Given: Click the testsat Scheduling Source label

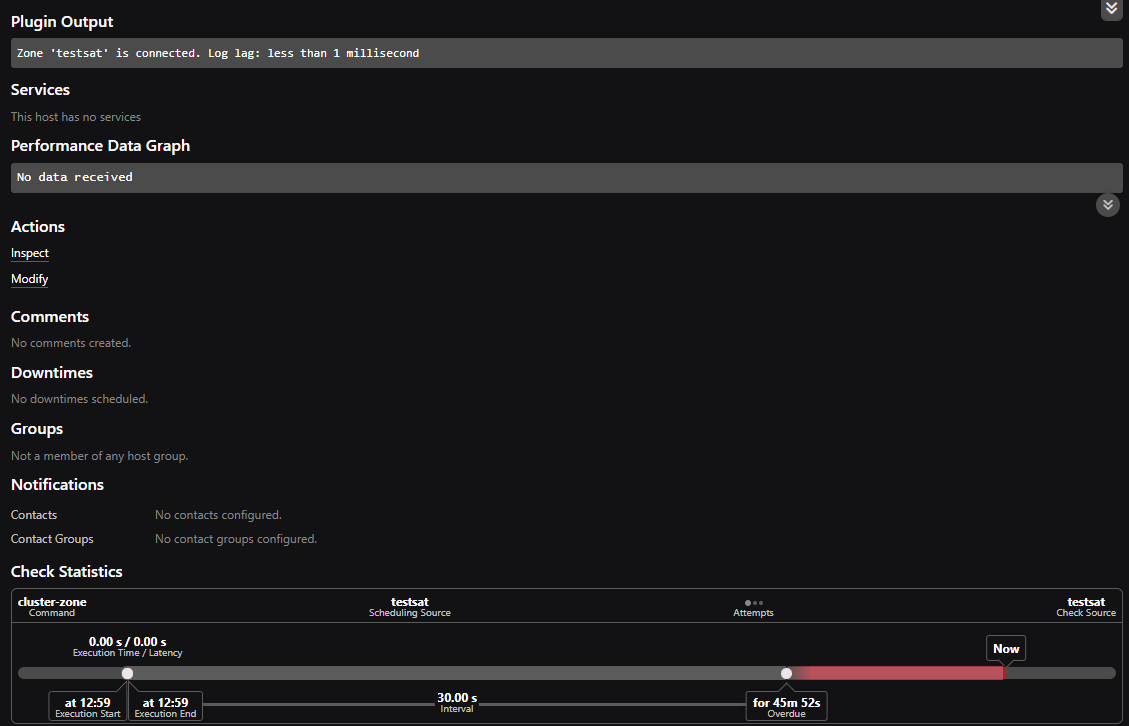Looking at the screenshot, I should point(410,606).
